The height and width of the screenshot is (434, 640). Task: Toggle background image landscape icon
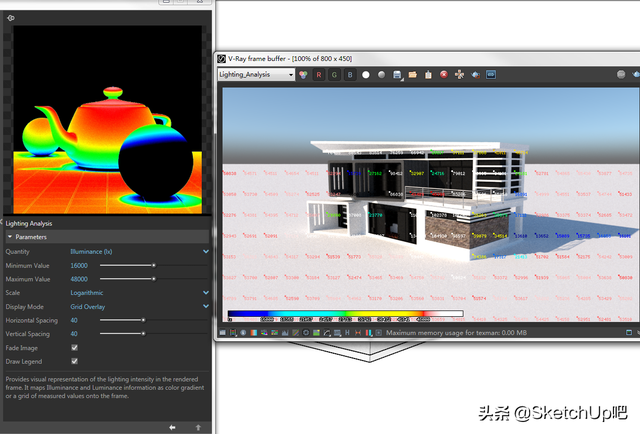click(316, 333)
